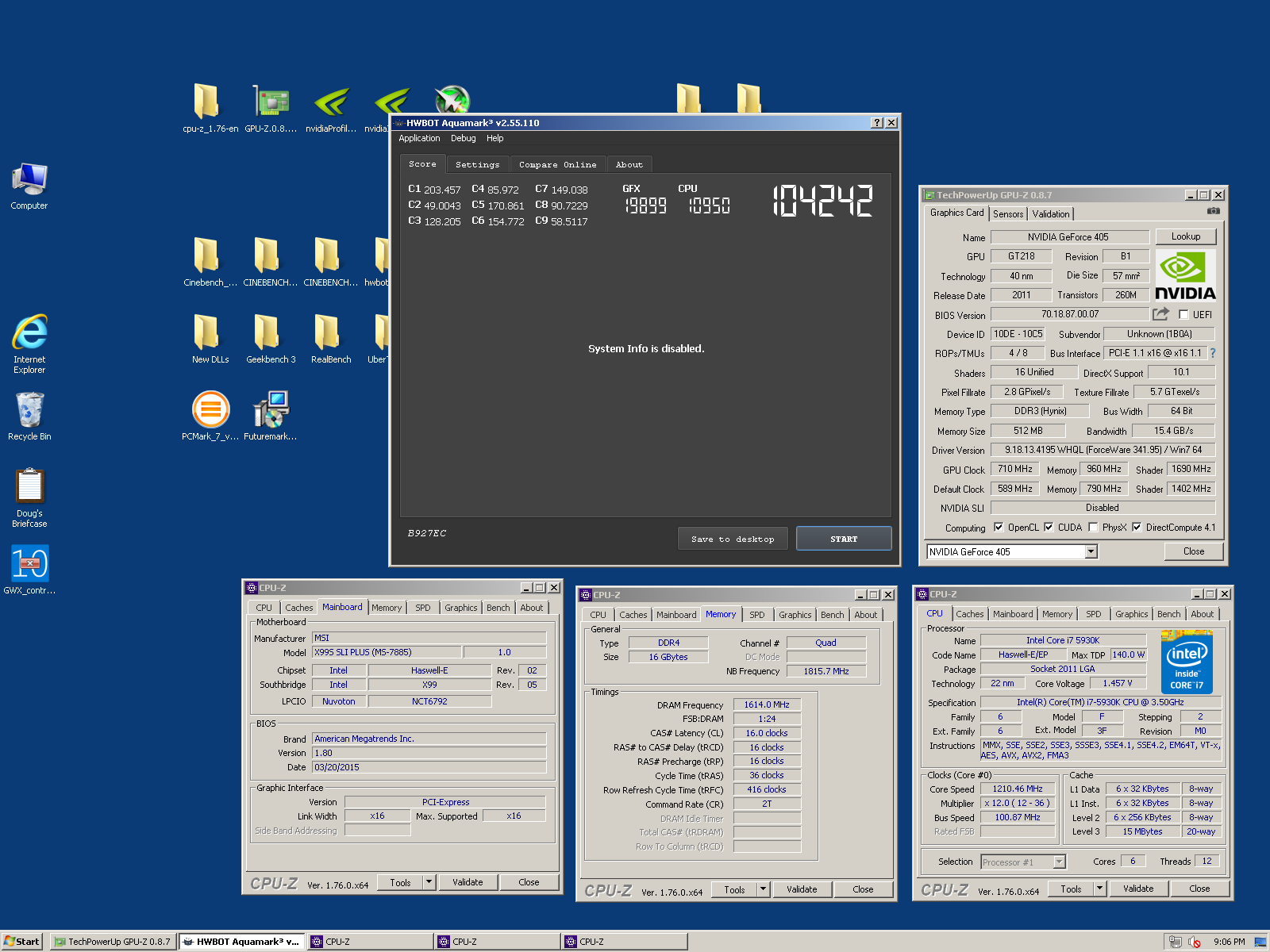Expand Tools dropdown arrow in Memory CPU-Z window

click(x=763, y=889)
